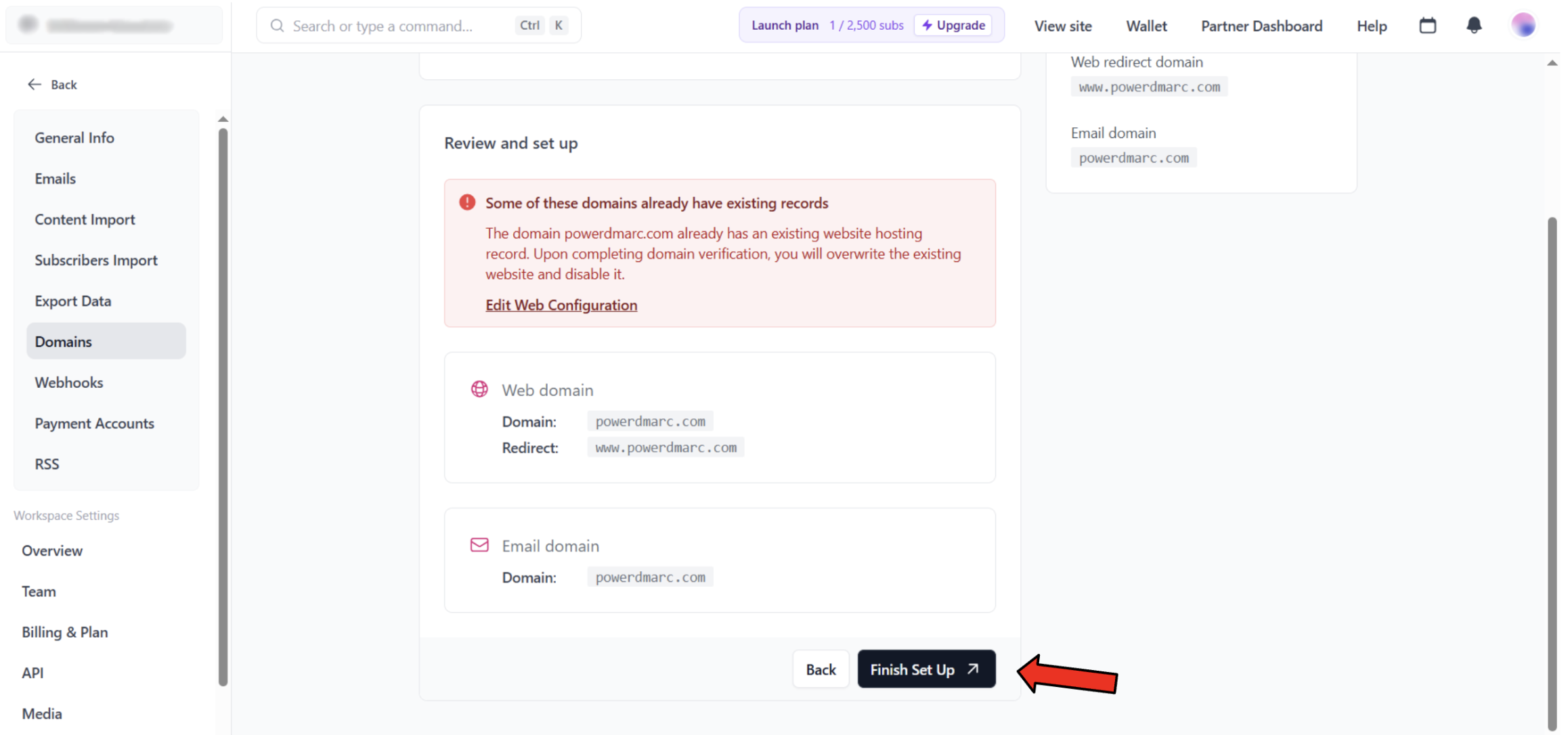Click the lightning bolt Upgrade icon
1568x735 pixels.
coord(927,25)
